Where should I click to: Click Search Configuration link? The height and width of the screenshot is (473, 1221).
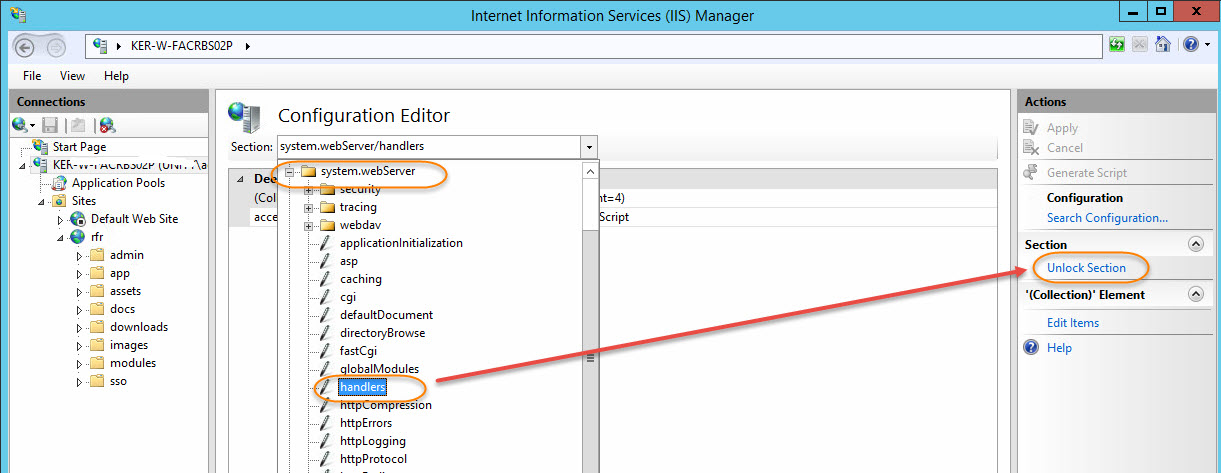click(x=1107, y=218)
